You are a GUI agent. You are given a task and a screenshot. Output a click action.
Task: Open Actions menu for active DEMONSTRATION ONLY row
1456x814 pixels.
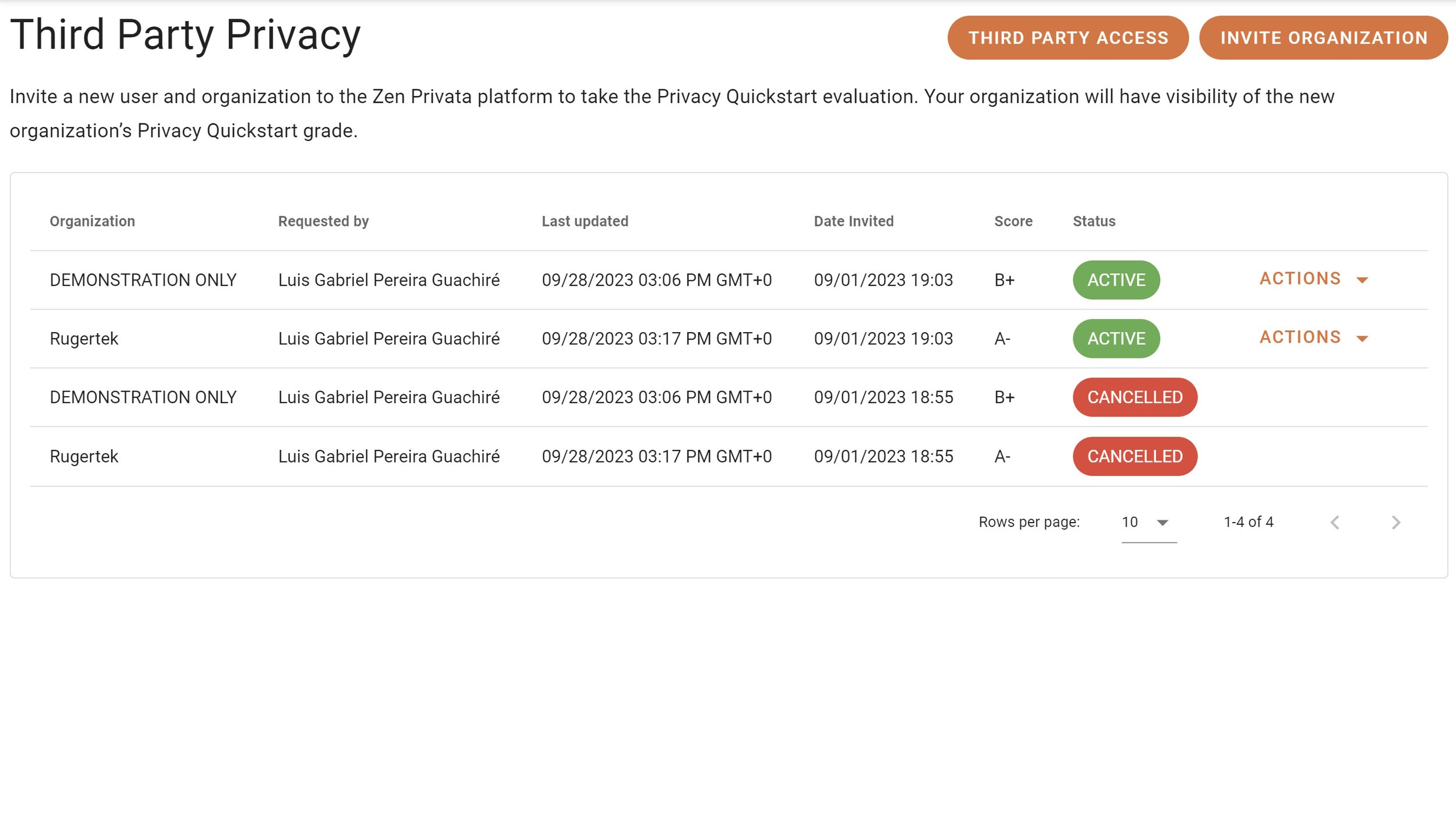point(1313,279)
